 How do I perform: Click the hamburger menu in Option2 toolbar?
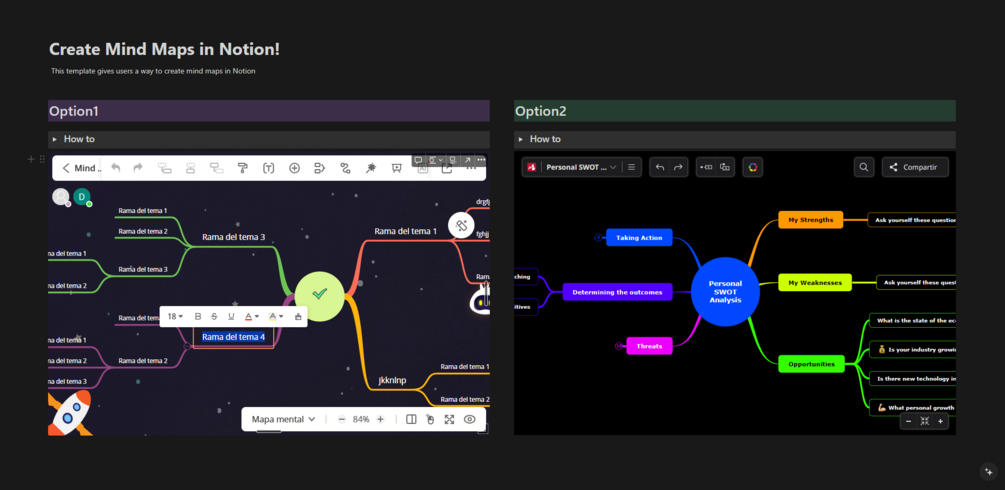point(631,167)
